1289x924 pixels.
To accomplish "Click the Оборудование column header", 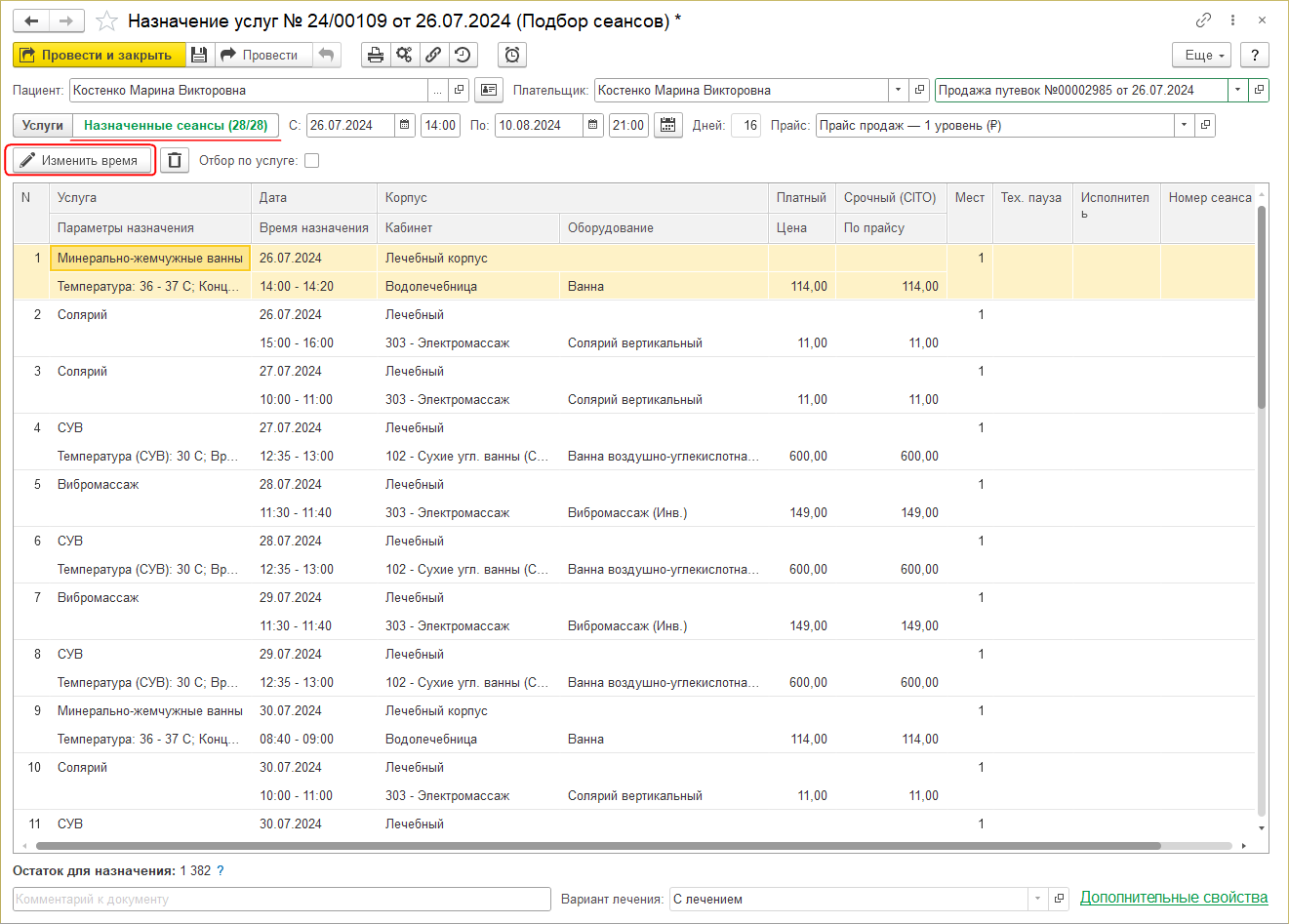I will click(x=664, y=227).
